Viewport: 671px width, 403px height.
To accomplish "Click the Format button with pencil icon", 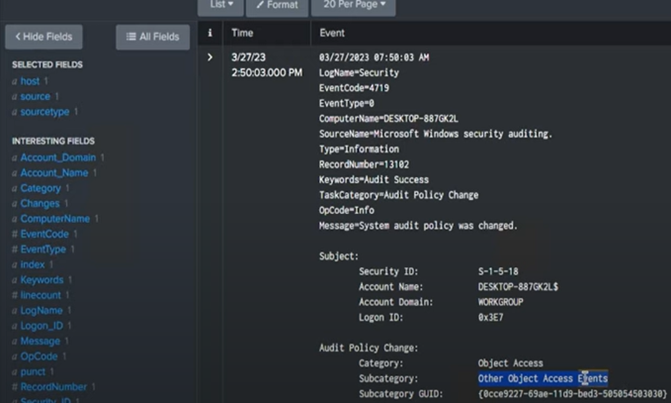I will tap(277, 5).
